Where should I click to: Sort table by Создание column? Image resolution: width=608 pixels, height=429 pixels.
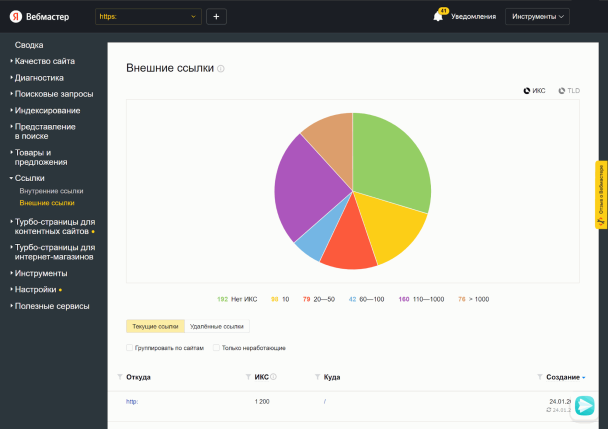565,377
